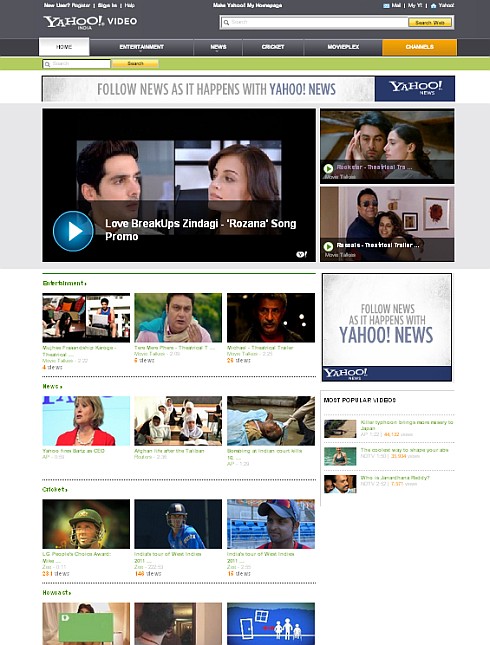Focus the top web search input field
The width and height of the screenshot is (490, 645).
315,23
